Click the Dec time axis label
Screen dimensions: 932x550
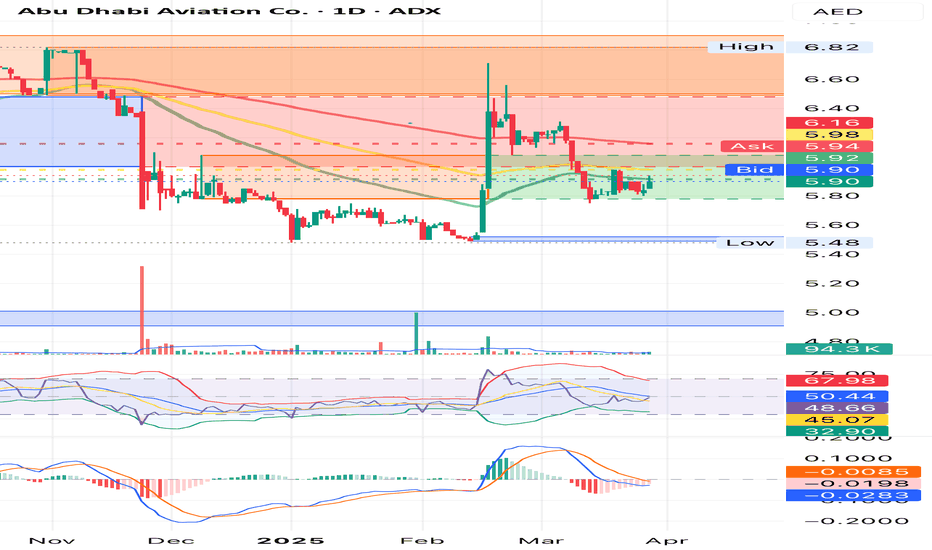tap(171, 540)
